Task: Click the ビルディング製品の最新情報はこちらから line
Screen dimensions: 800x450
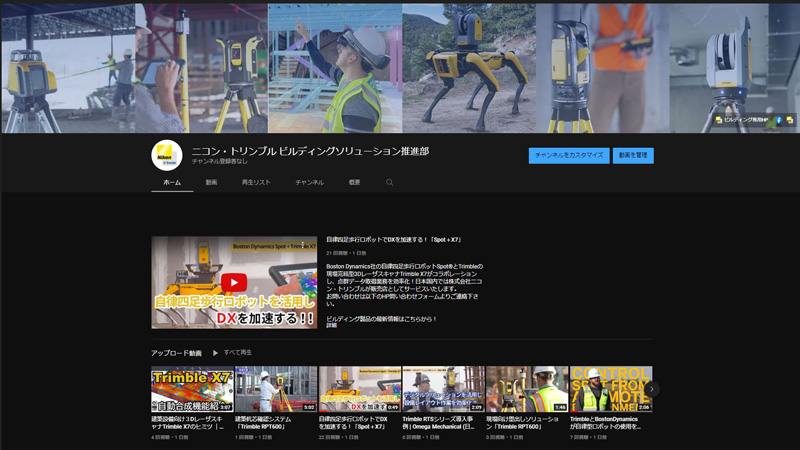Action: click(381, 319)
